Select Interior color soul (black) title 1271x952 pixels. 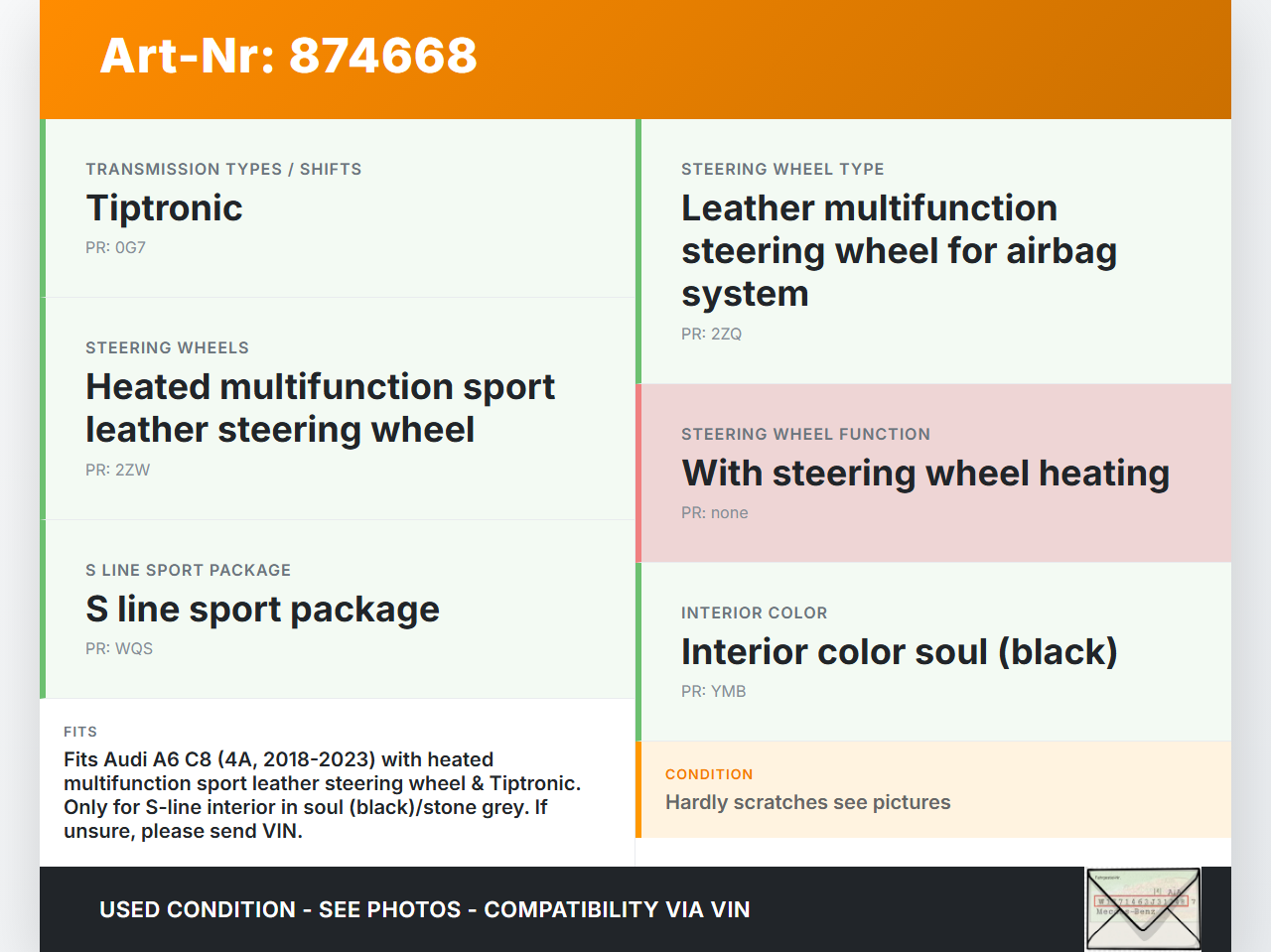click(899, 652)
